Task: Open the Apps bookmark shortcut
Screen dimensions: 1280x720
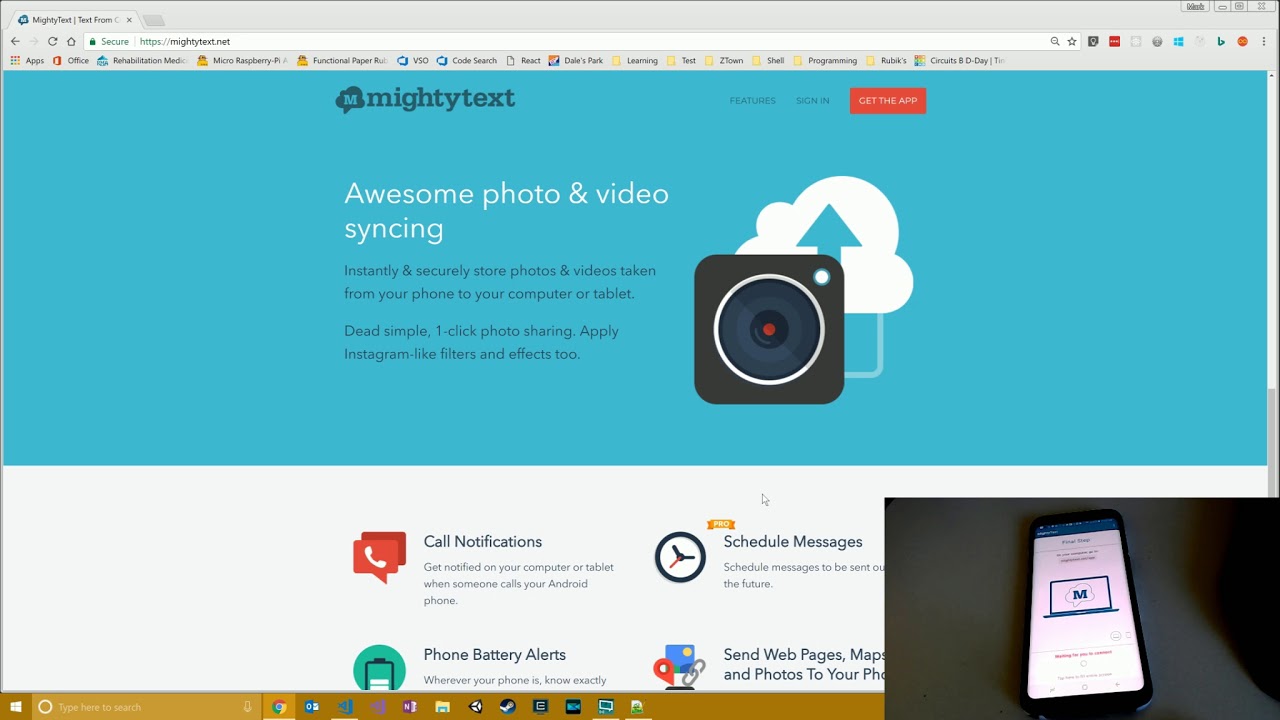Action: coord(28,60)
